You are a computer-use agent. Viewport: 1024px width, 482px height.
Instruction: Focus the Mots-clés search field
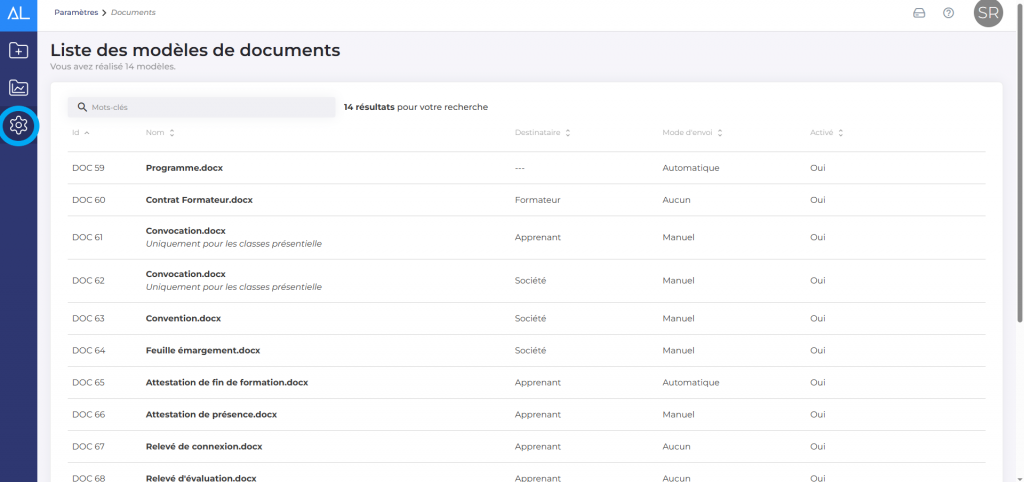pos(210,107)
